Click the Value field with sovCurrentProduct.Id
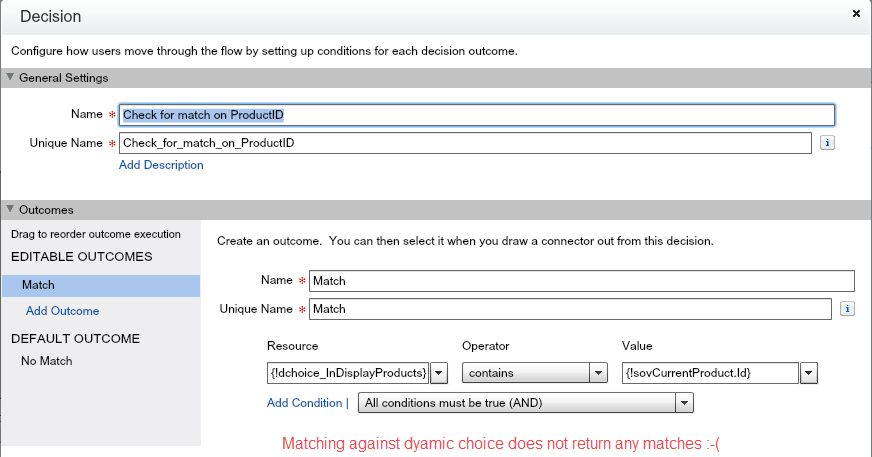The height and width of the screenshot is (457, 872). point(709,373)
